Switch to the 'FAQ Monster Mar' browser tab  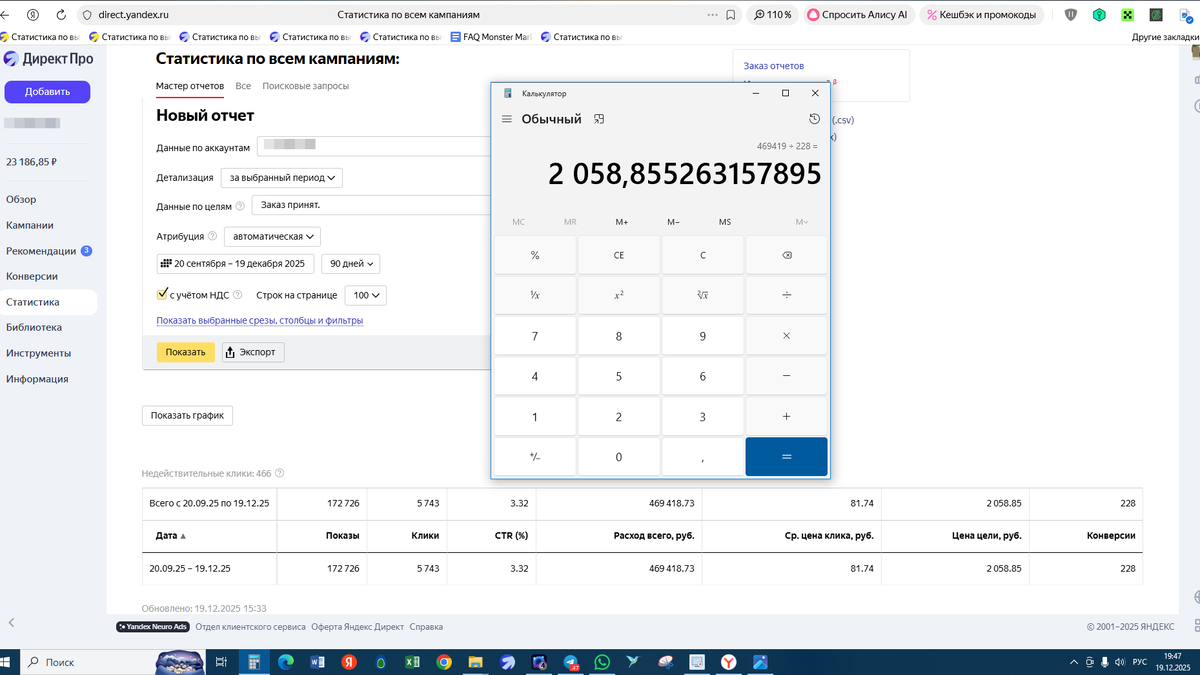[492, 36]
